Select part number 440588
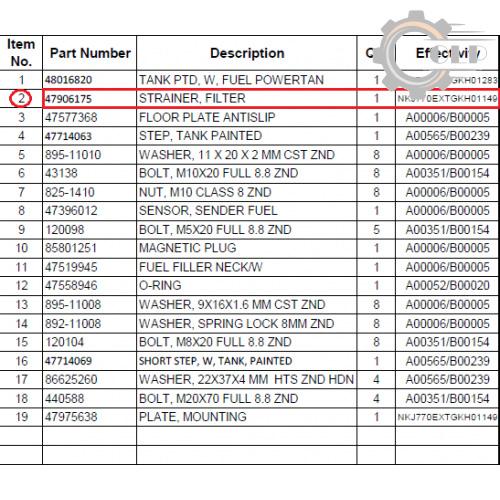 coord(65,398)
